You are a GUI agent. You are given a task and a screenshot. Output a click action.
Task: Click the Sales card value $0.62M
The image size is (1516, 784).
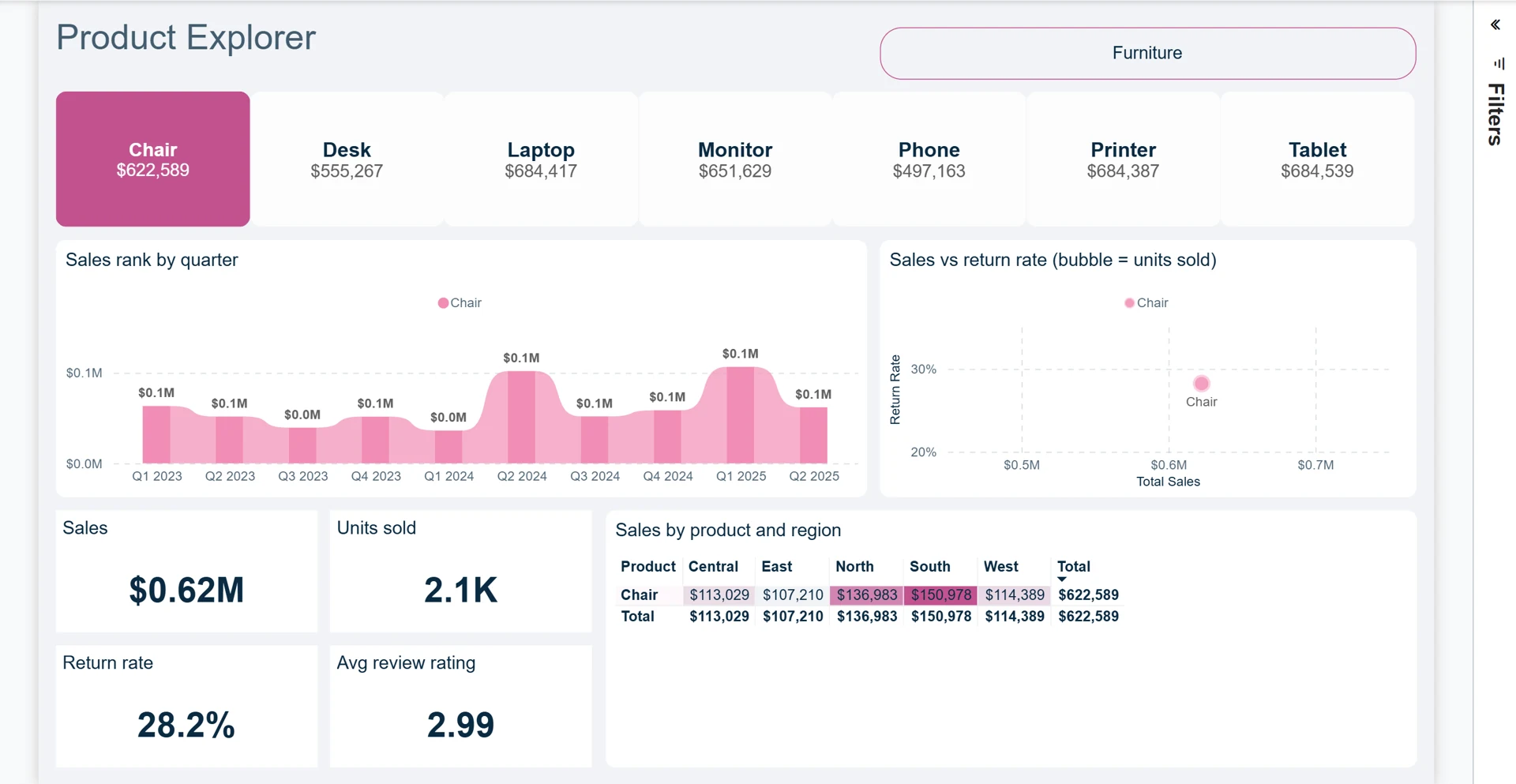tap(186, 591)
